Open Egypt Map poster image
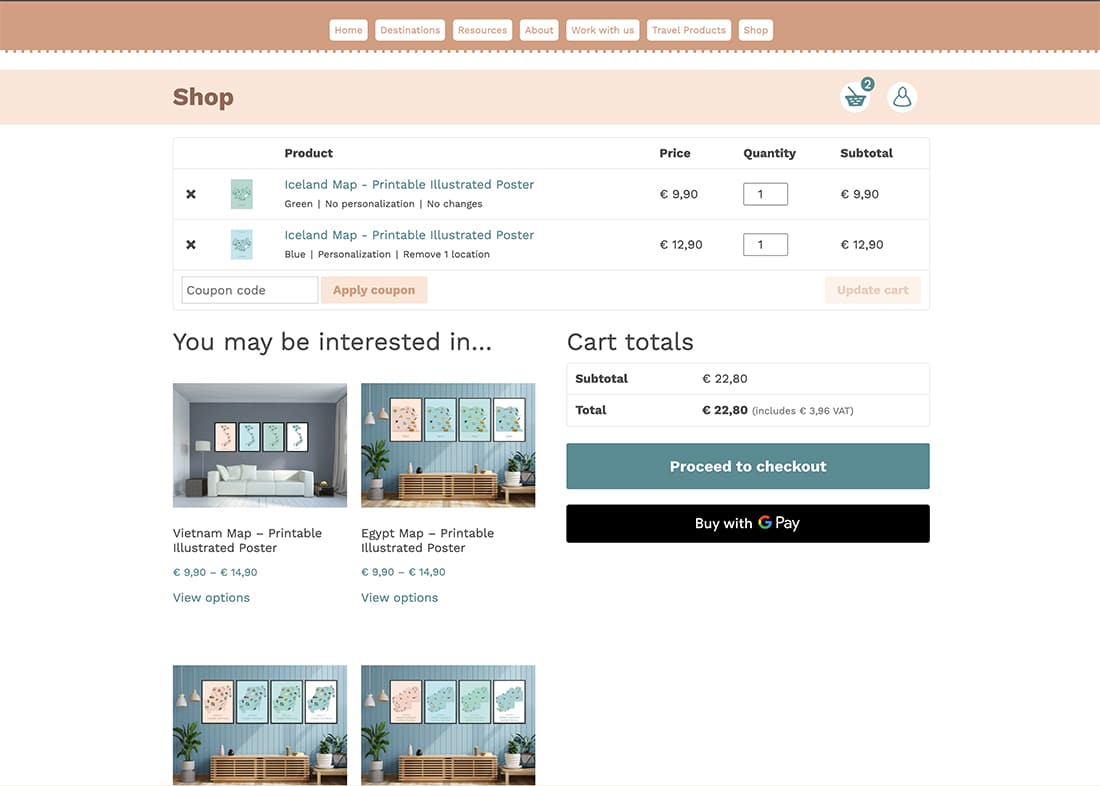1100x786 pixels. pos(448,445)
